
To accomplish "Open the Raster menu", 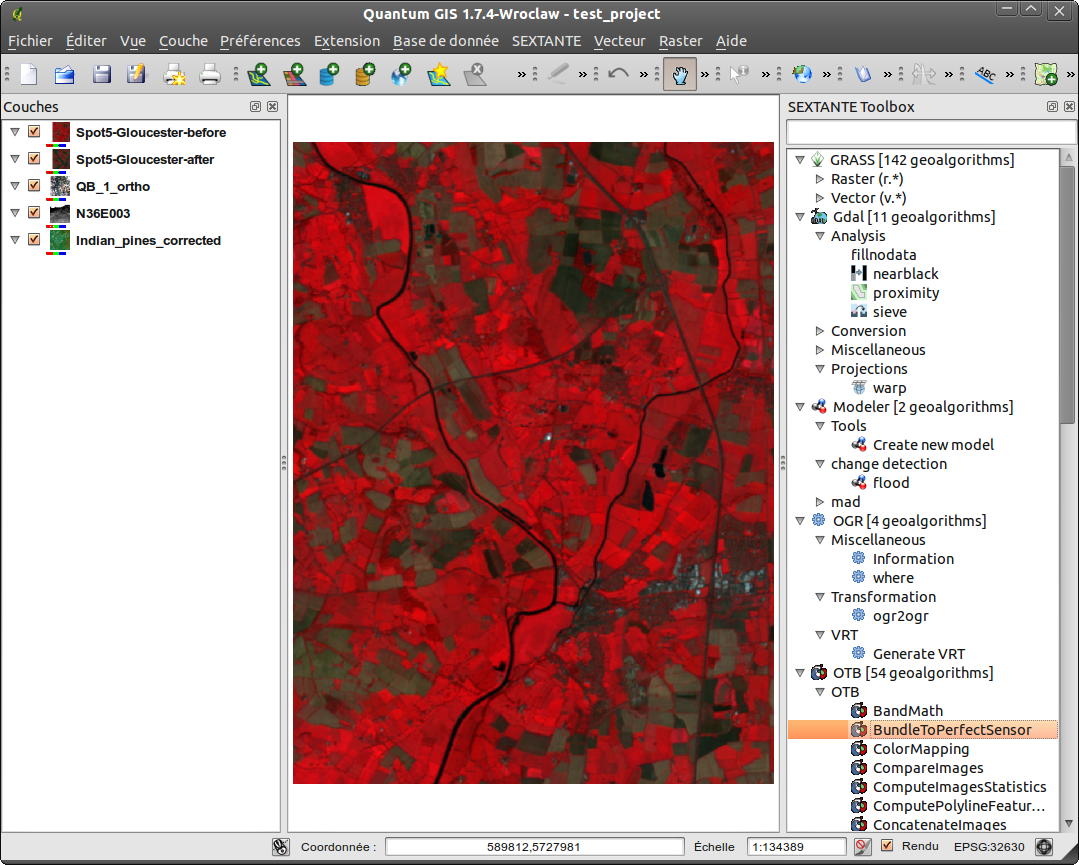I will pyautogui.click(x=680, y=41).
